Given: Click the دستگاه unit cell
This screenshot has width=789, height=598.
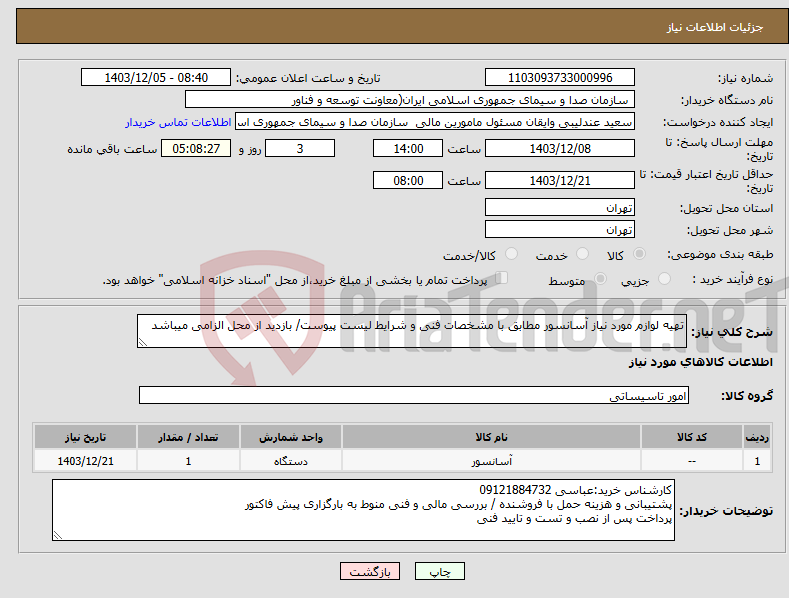Looking at the screenshot, I should click(x=291, y=461).
